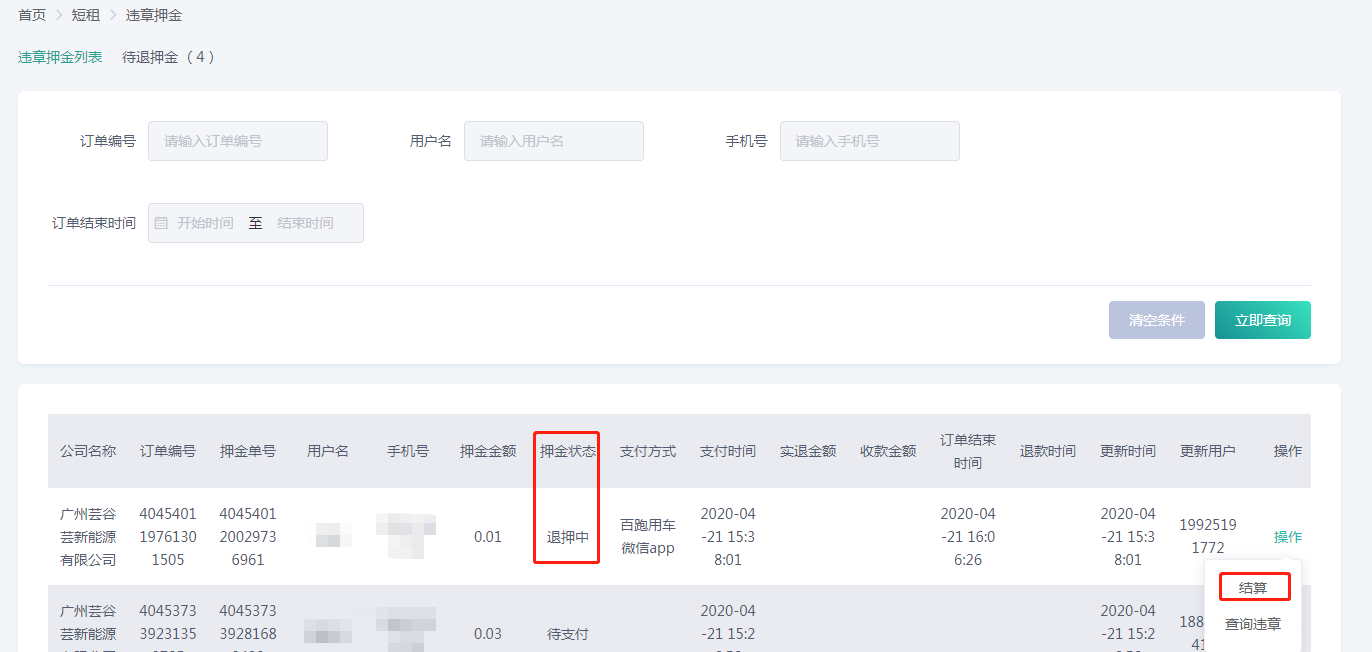The height and width of the screenshot is (652, 1372).
Task: Select 查询违章 from the operation menu
Action: tap(1253, 624)
